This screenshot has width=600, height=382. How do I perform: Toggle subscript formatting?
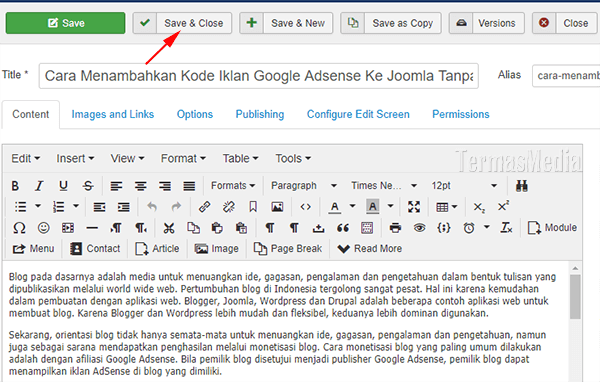click(479, 207)
